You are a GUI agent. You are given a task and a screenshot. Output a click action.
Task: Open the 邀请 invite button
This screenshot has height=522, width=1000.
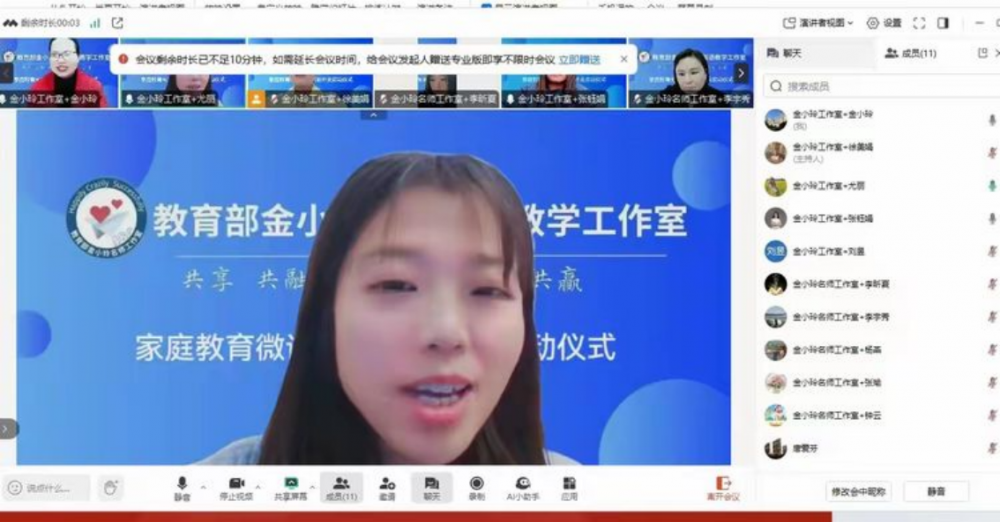pyautogui.click(x=387, y=488)
